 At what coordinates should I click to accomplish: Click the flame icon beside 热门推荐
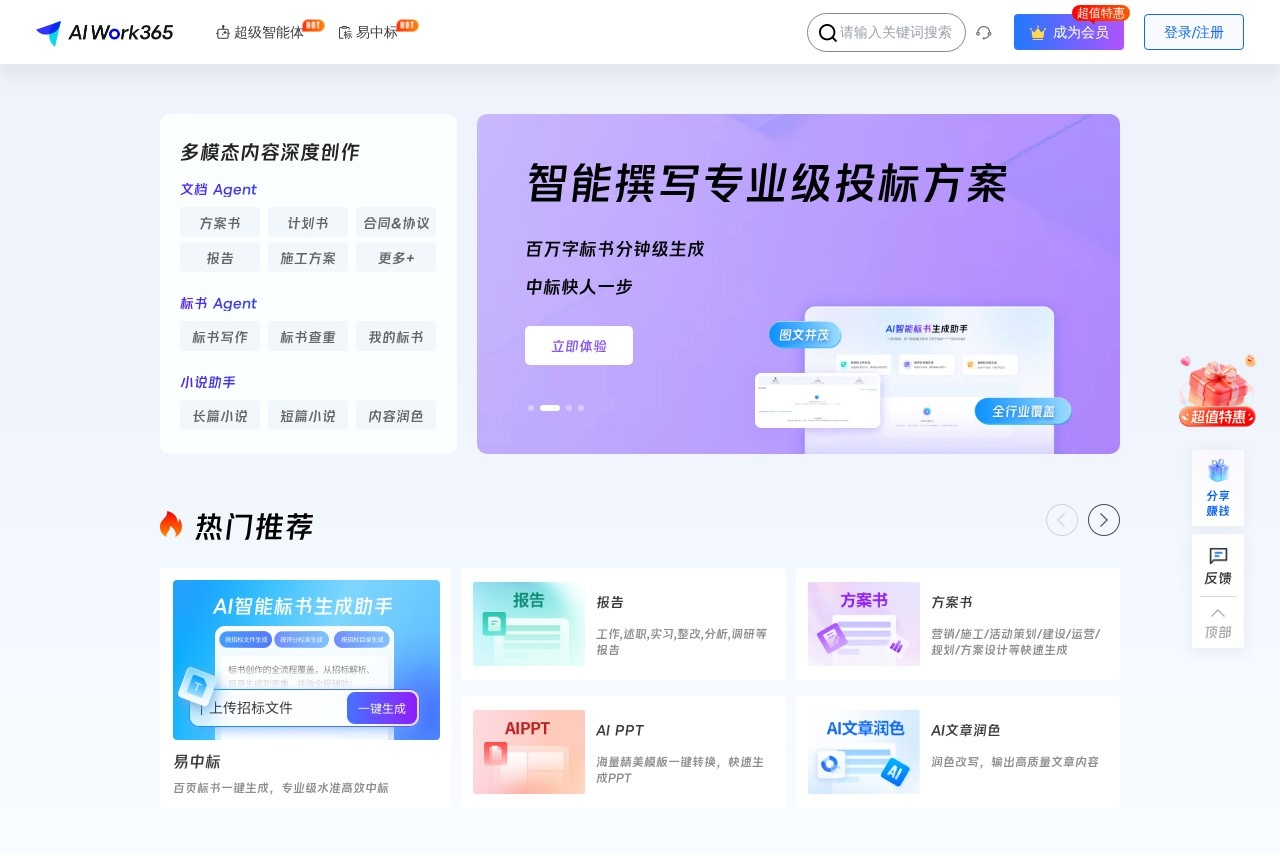coord(170,523)
